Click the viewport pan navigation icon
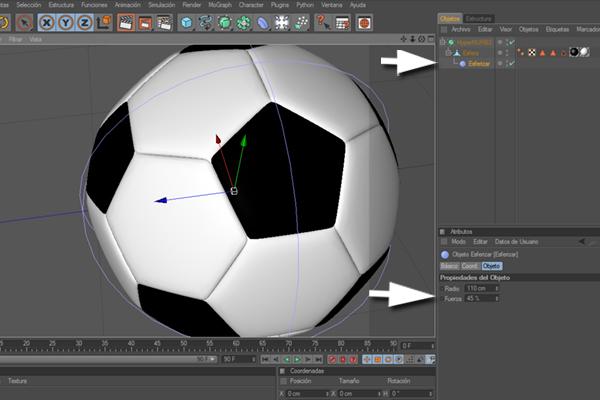The image size is (600, 400). pyautogui.click(x=404, y=39)
